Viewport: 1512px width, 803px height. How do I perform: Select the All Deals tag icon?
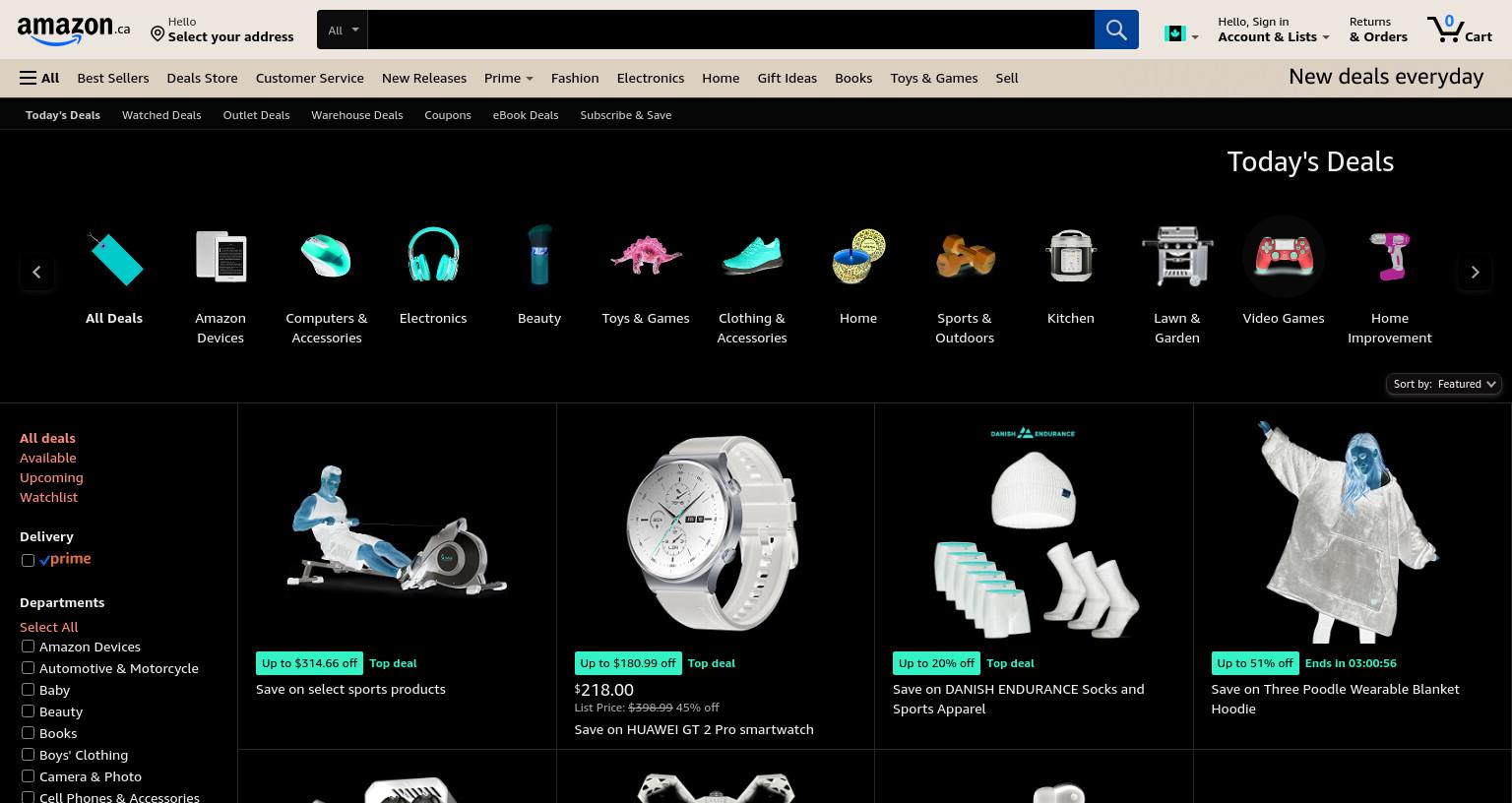[114, 258]
